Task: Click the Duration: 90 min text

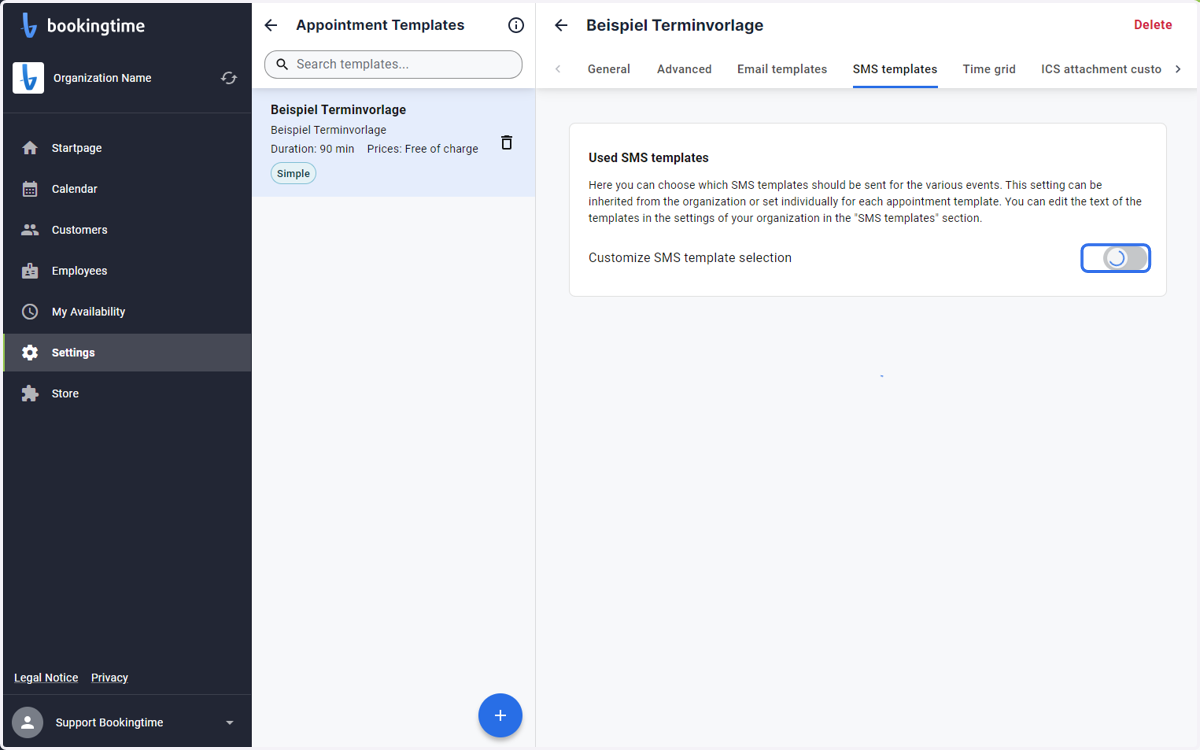Action: pyautogui.click(x=312, y=149)
